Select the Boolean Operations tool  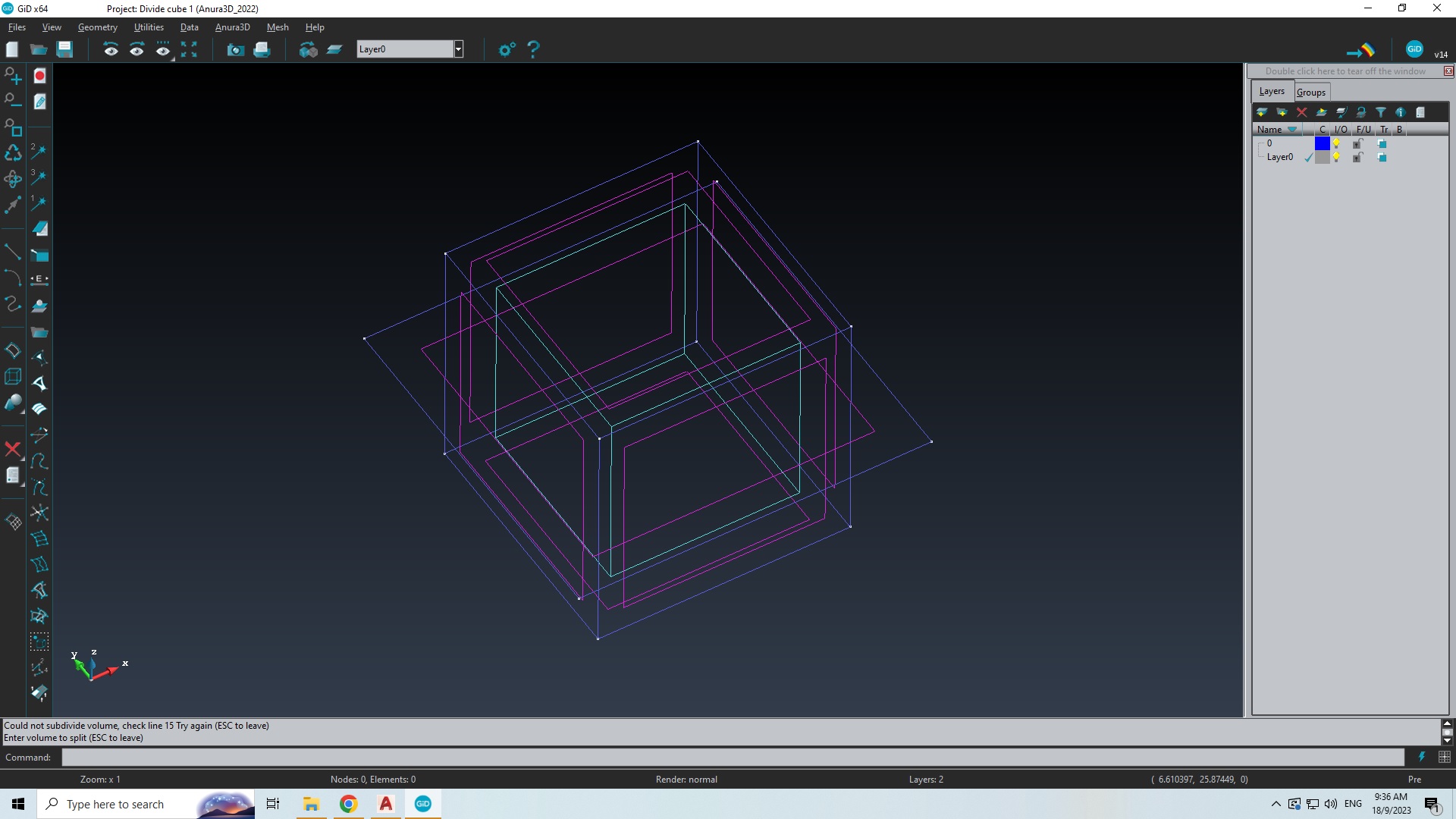tap(14, 405)
